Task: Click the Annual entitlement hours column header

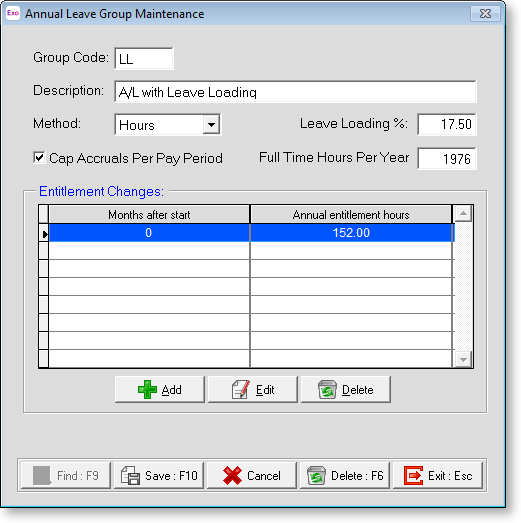Action: [351, 215]
